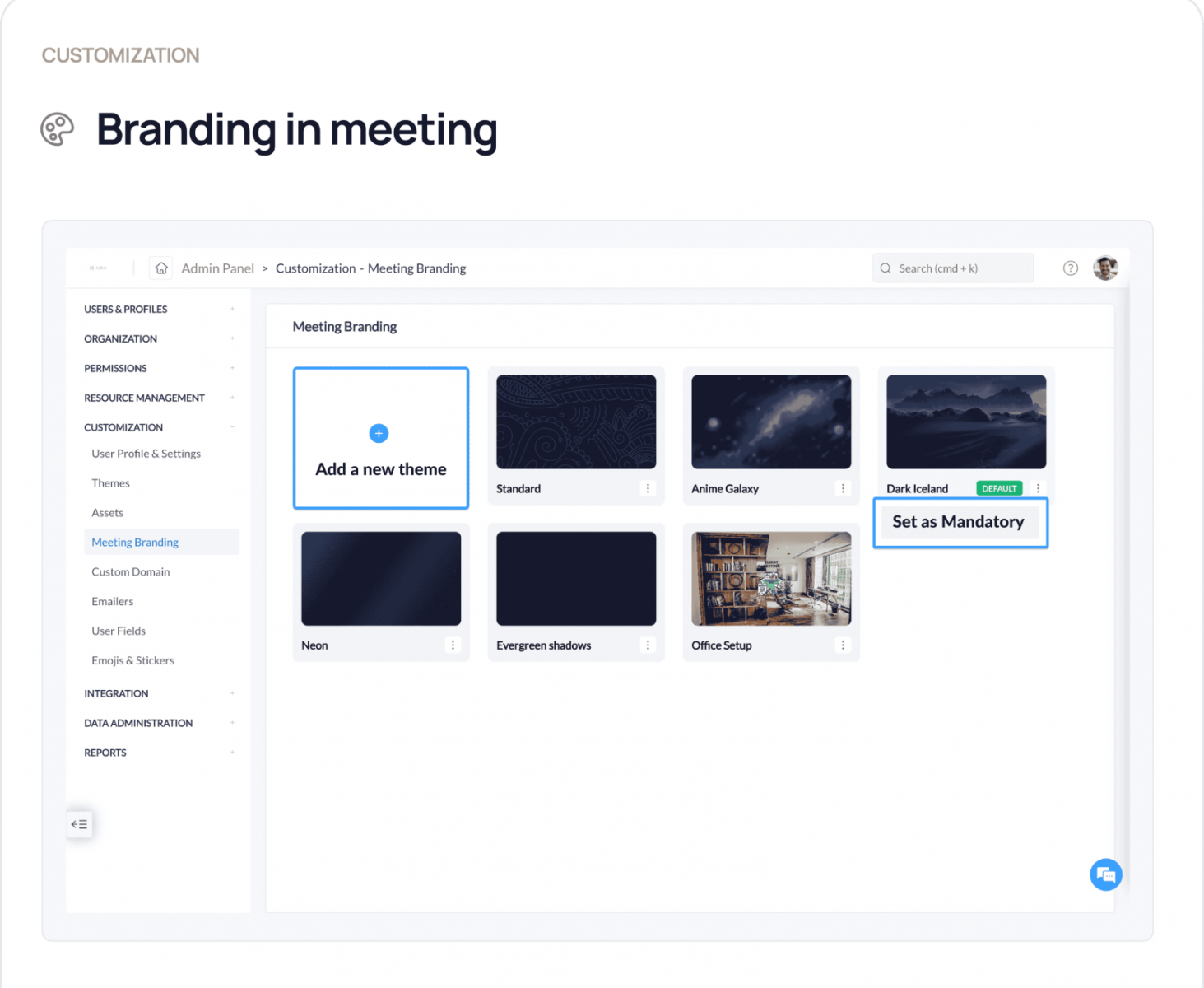Click the home icon in breadcrumb

coord(161,268)
